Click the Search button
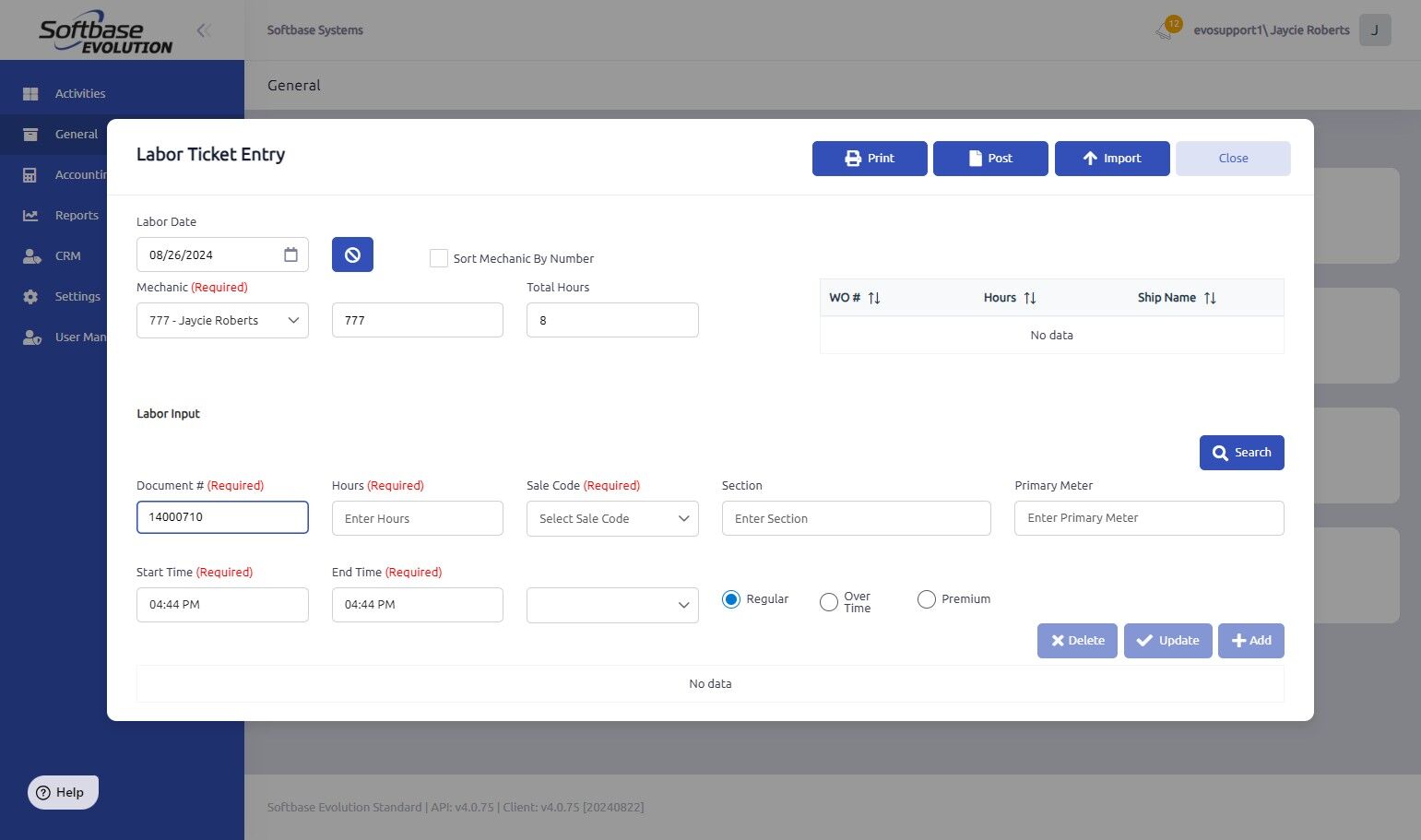The height and width of the screenshot is (840, 1421). (1241, 453)
